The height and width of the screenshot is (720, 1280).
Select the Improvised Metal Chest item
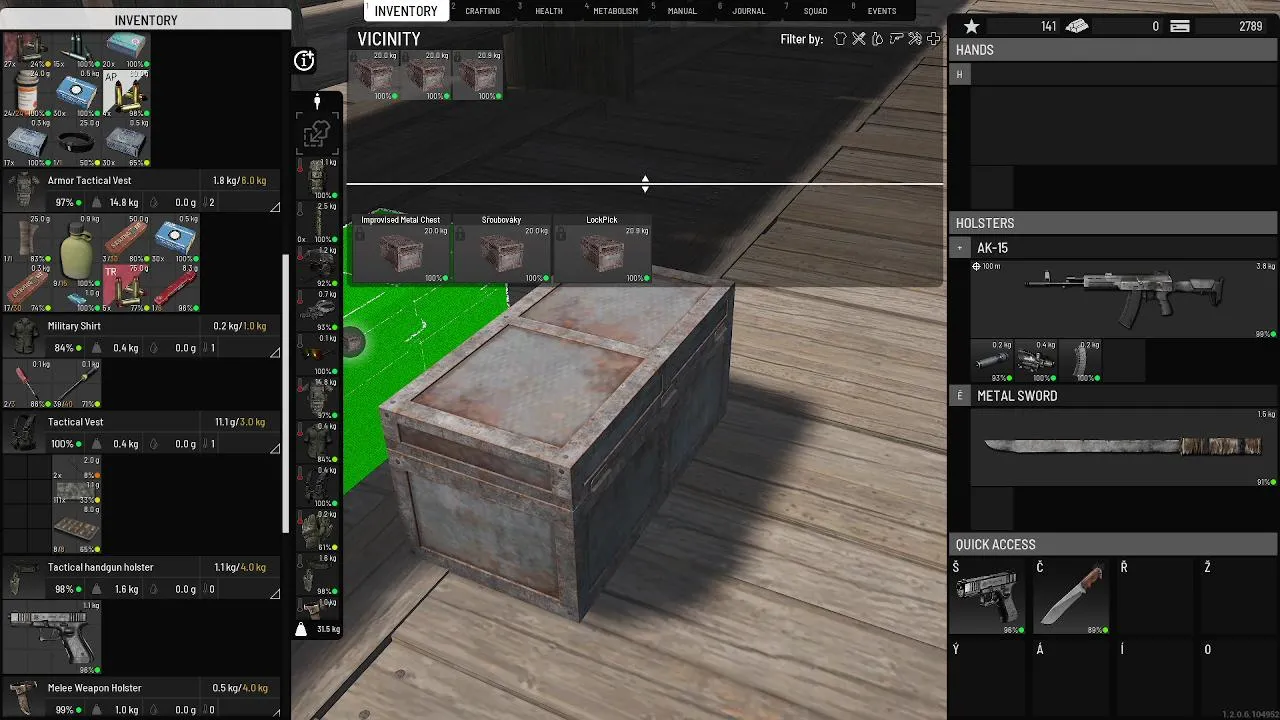pyautogui.click(x=401, y=249)
